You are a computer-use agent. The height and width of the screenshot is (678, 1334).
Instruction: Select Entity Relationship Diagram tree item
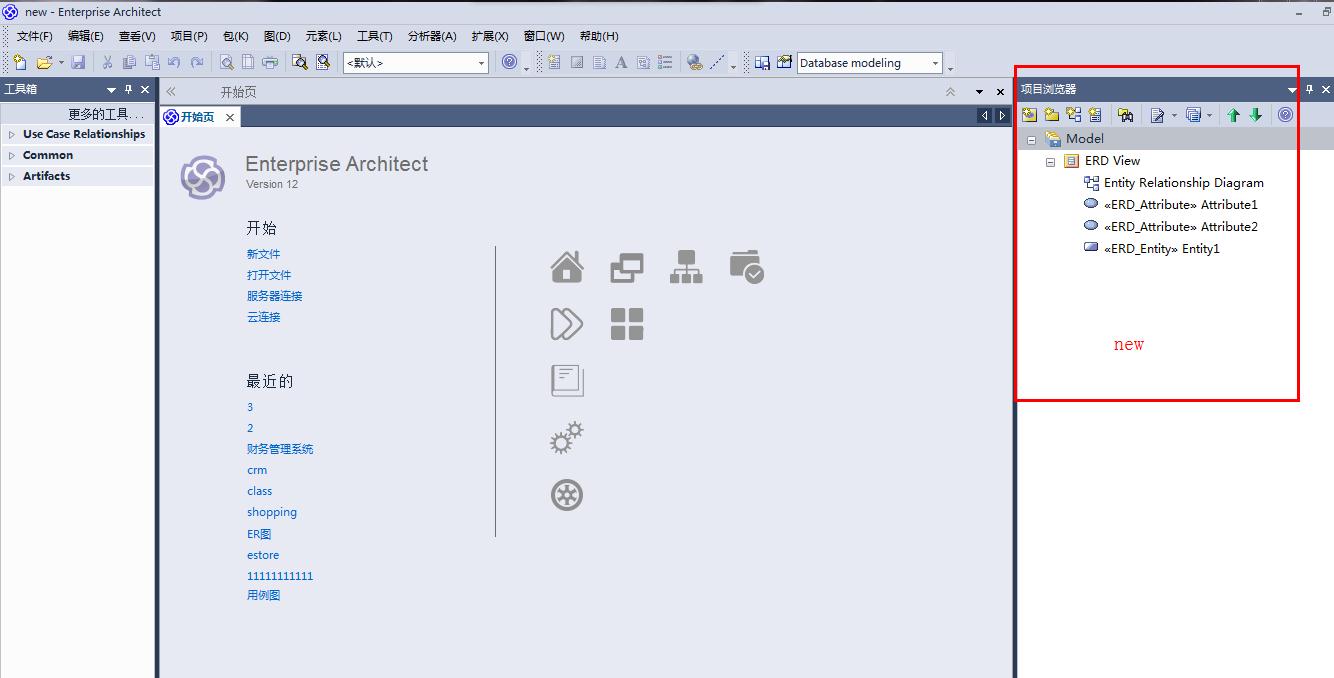coord(1184,183)
